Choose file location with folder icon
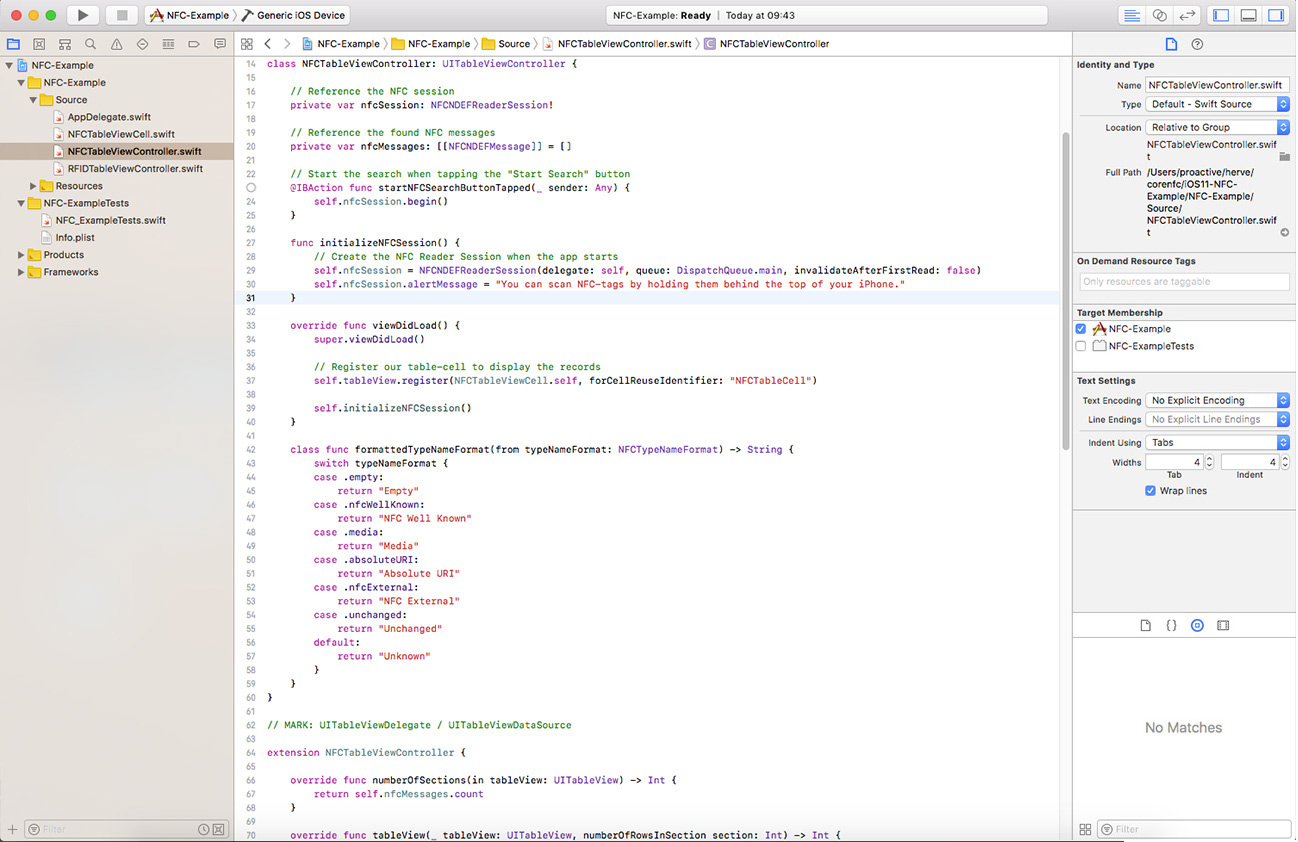1298x842 pixels. [x=1285, y=157]
